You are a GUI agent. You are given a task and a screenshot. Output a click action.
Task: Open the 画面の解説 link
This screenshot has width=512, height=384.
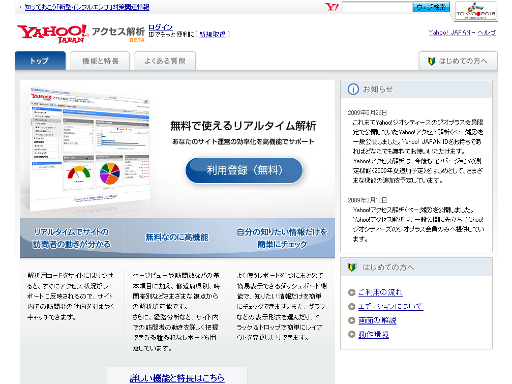coord(377,320)
